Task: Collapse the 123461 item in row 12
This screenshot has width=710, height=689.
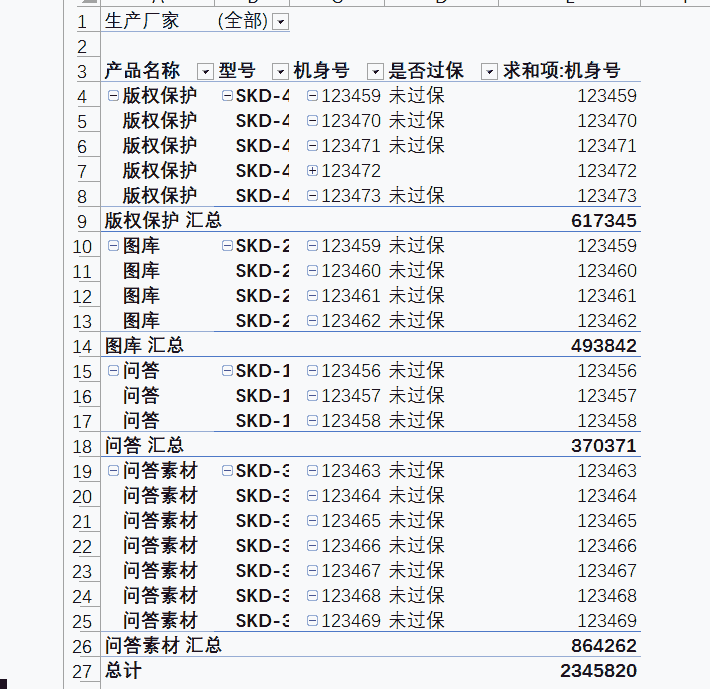Action: (312, 296)
